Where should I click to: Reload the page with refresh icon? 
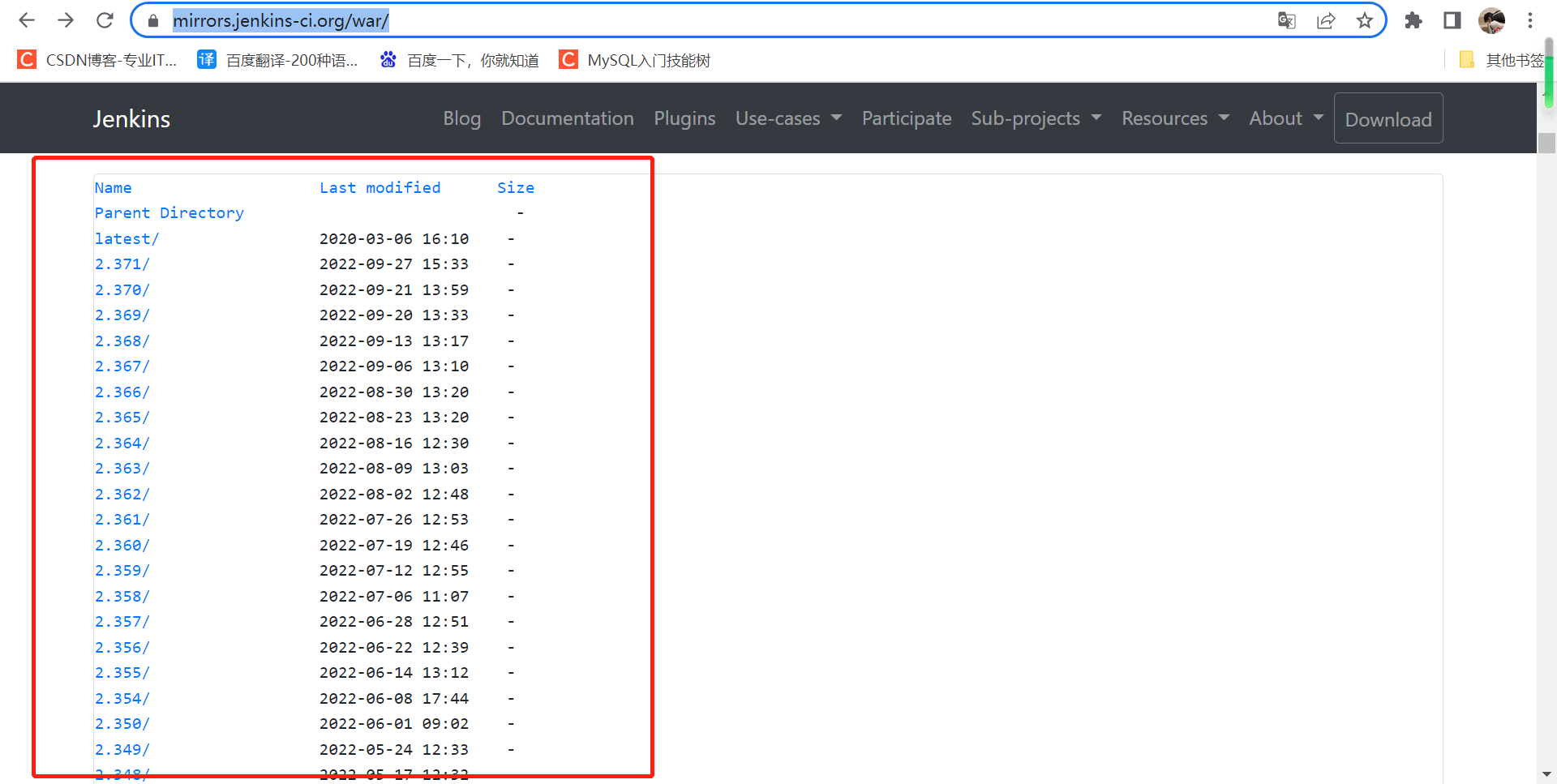click(x=105, y=20)
